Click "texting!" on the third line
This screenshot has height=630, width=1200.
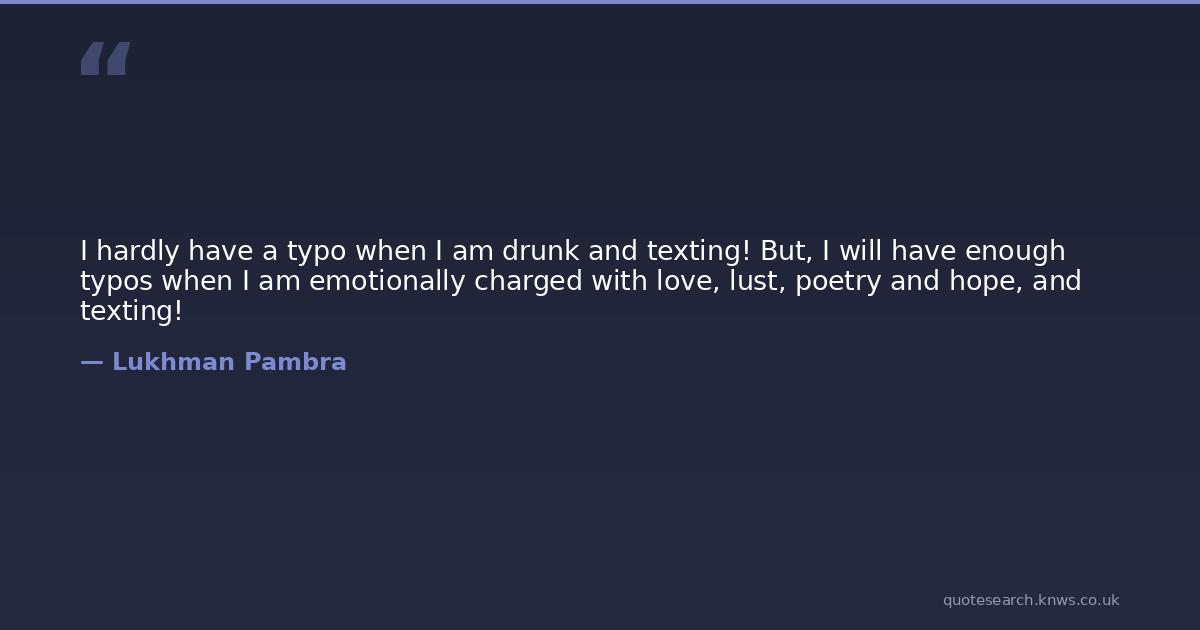[x=131, y=311]
